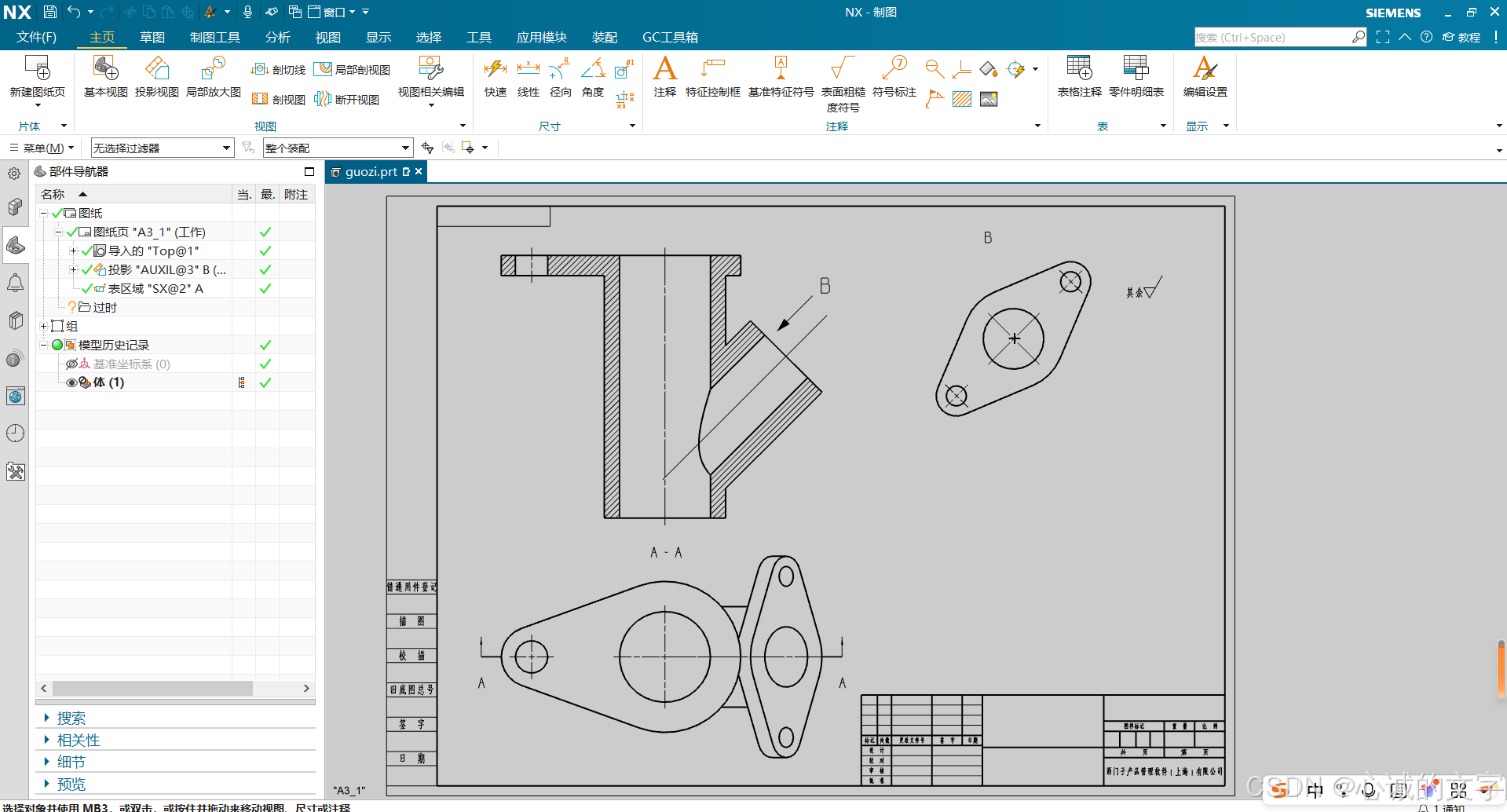The width and height of the screenshot is (1507, 812).
Task: Click the hatch area fill icon
Action: point(961,99)
